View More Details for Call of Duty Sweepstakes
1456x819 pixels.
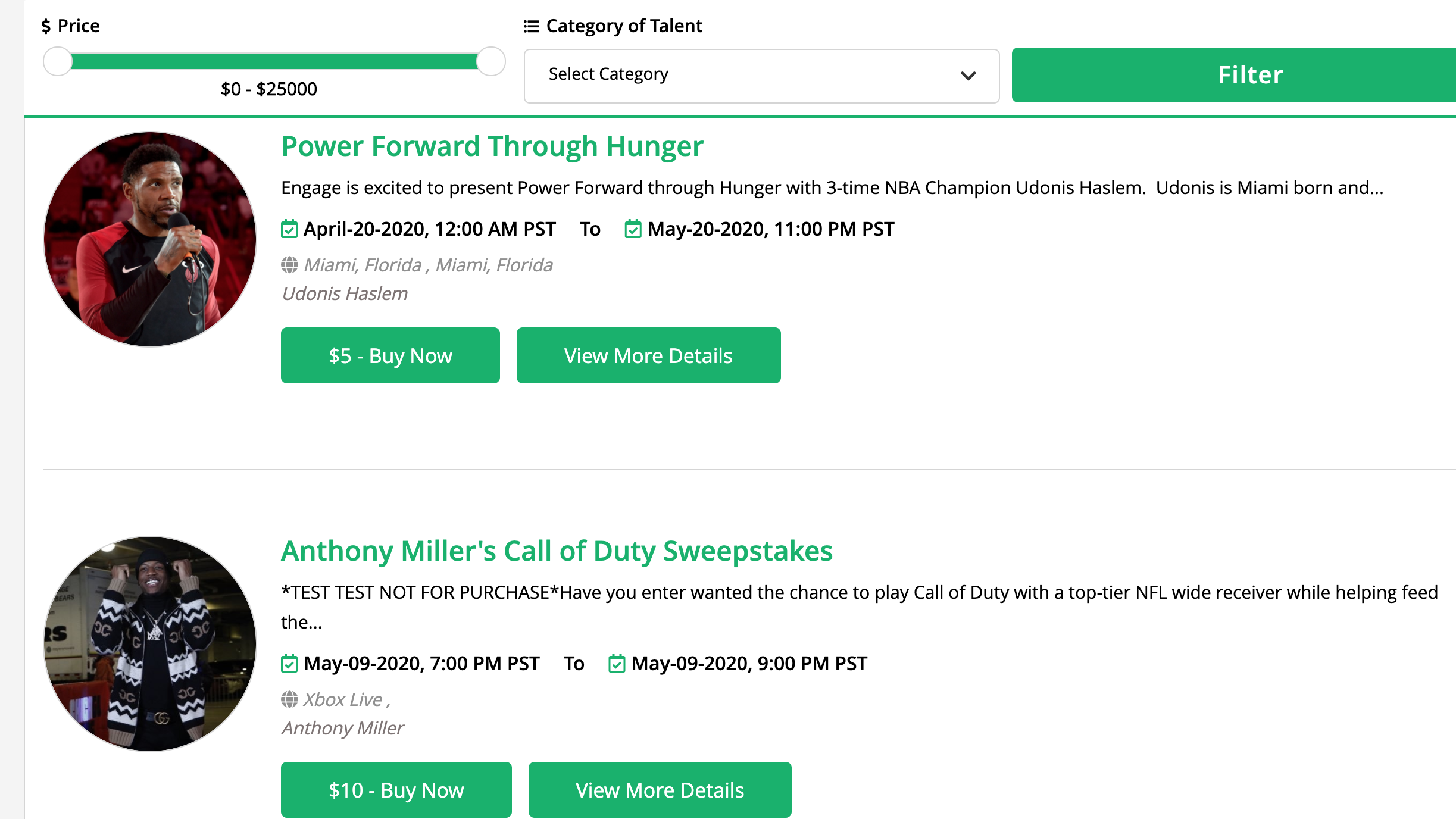pyautogui.click(x=660, y=790)
